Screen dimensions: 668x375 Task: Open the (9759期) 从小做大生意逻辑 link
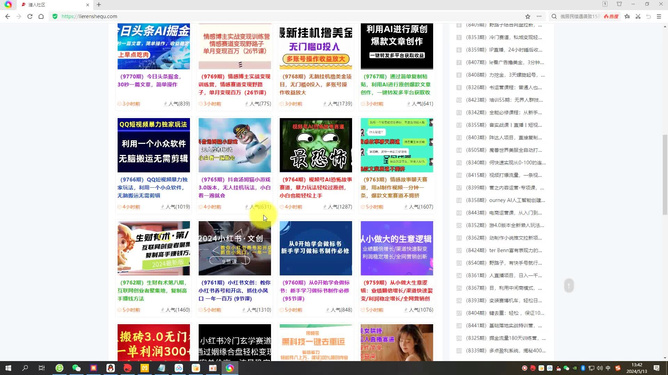397,291
